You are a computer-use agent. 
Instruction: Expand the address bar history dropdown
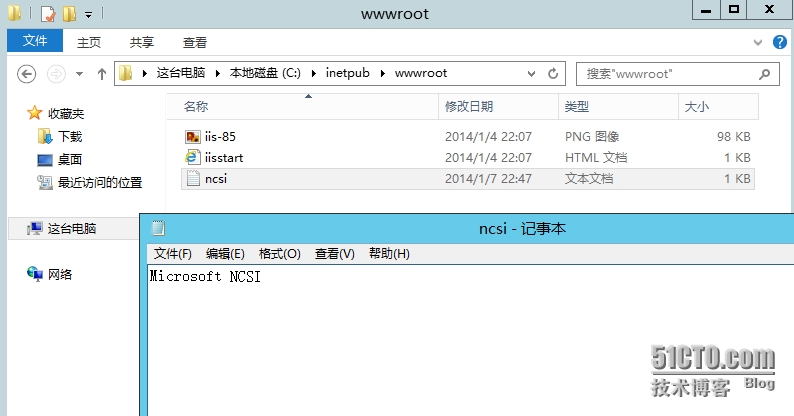point(531,74)
